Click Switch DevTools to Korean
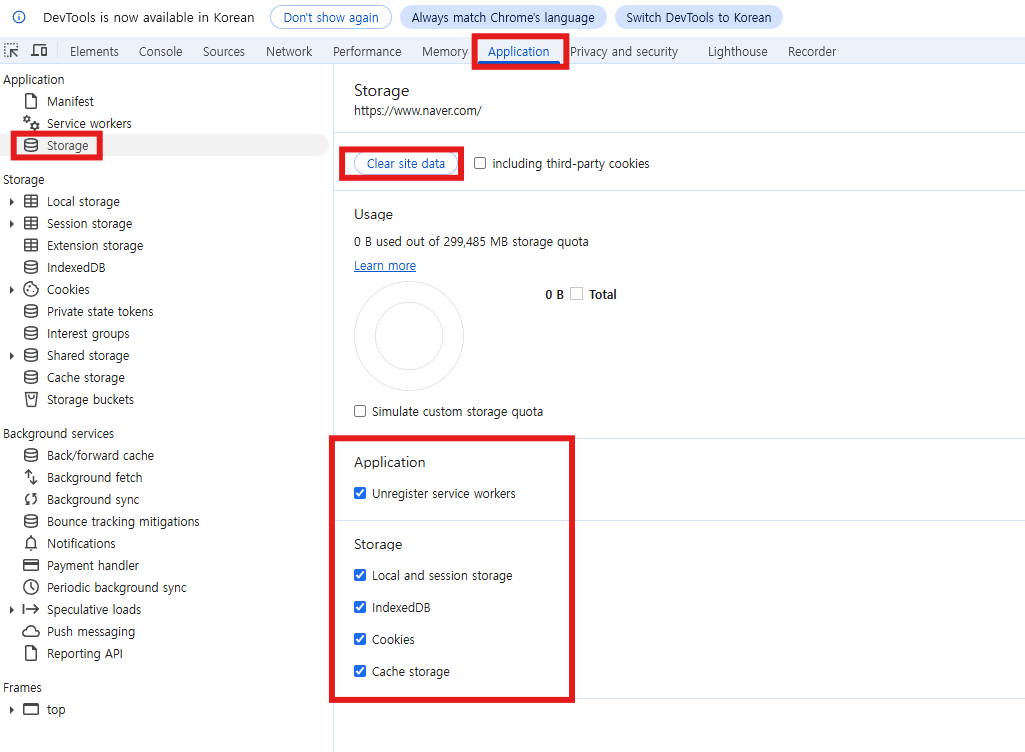The width and height of the screenshot is (1025, 752). [x=698, y=18]
